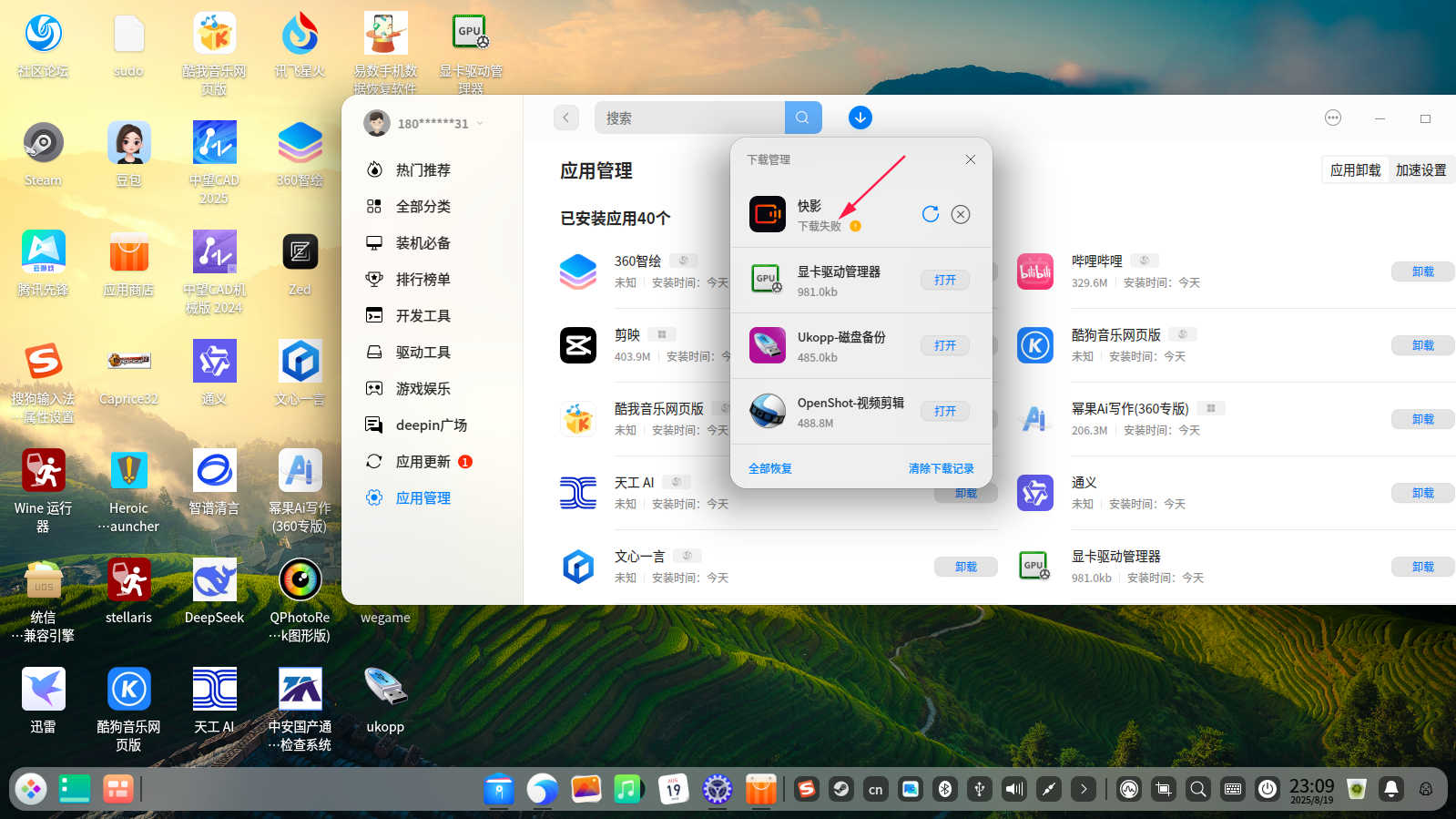
Task: Expand the account 180******31 dropdown
Action: tap(480, 124)
